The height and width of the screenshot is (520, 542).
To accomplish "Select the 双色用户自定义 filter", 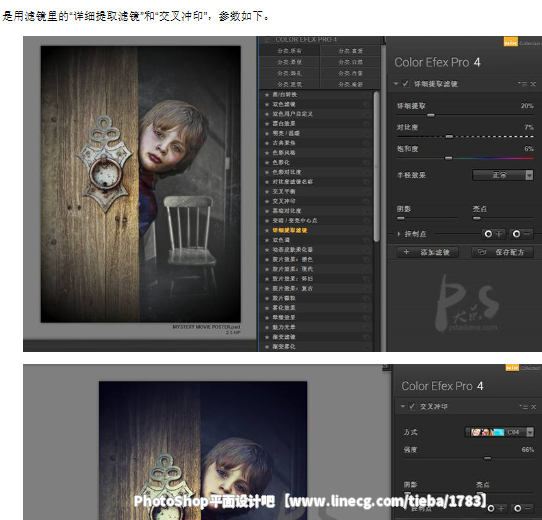I will point(292,114).
